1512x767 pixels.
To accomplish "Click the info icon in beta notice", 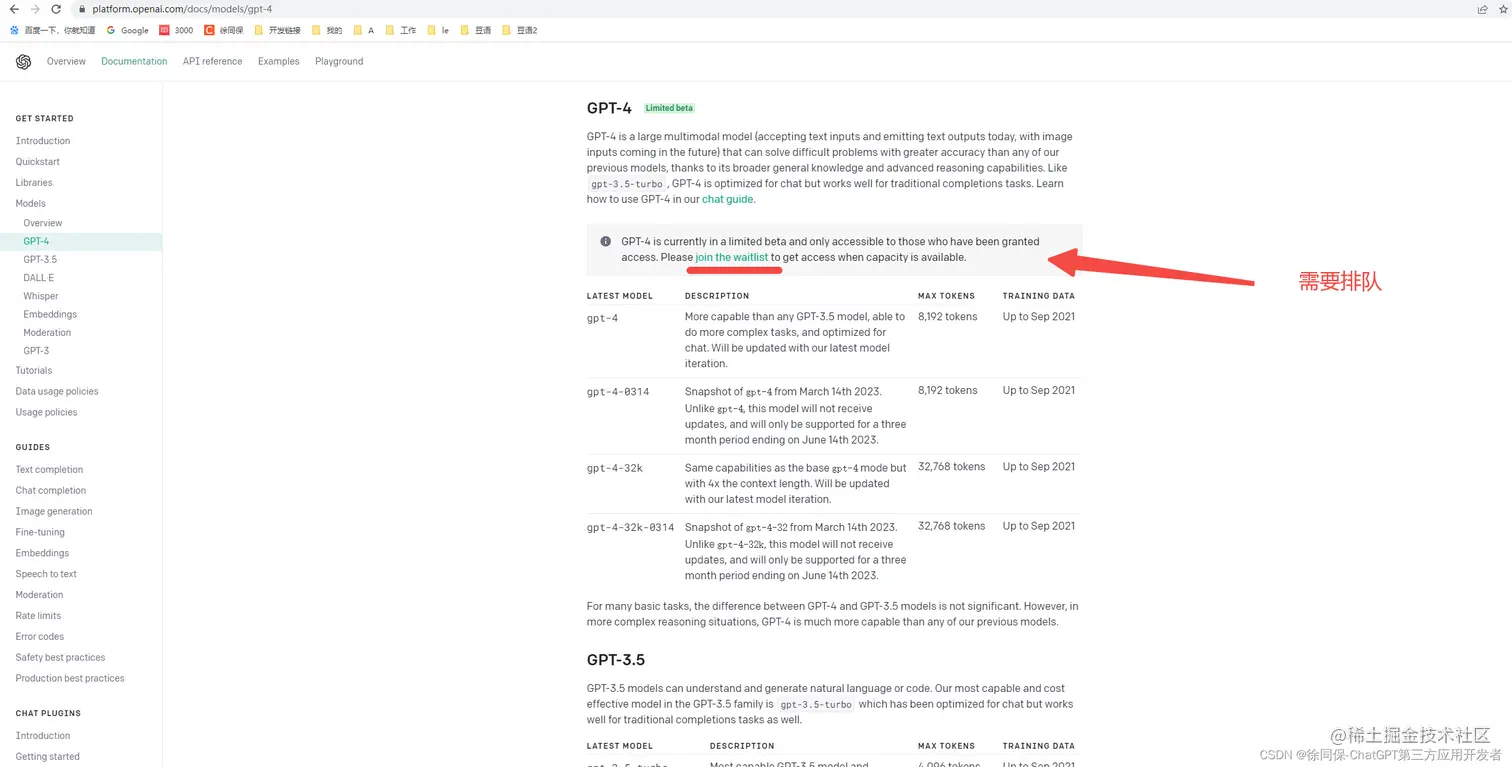I will 605,241.
